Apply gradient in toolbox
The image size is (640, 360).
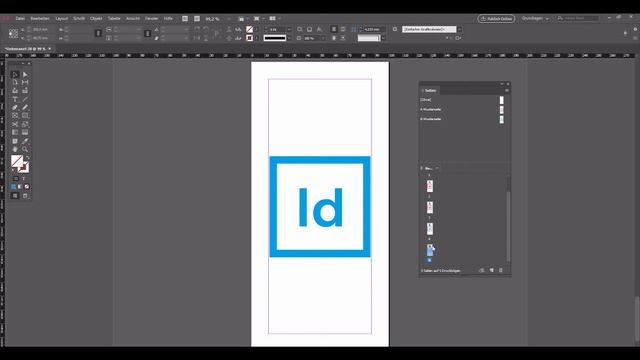click(20, 187)
